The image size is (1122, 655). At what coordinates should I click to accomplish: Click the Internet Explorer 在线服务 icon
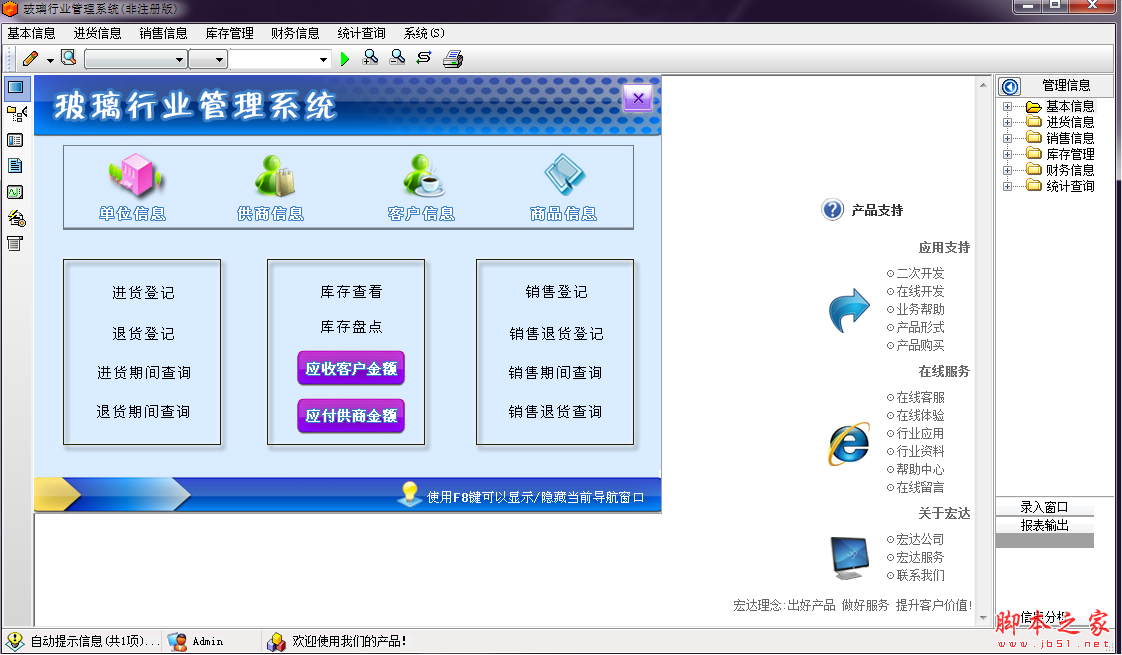tap(849, 443)
